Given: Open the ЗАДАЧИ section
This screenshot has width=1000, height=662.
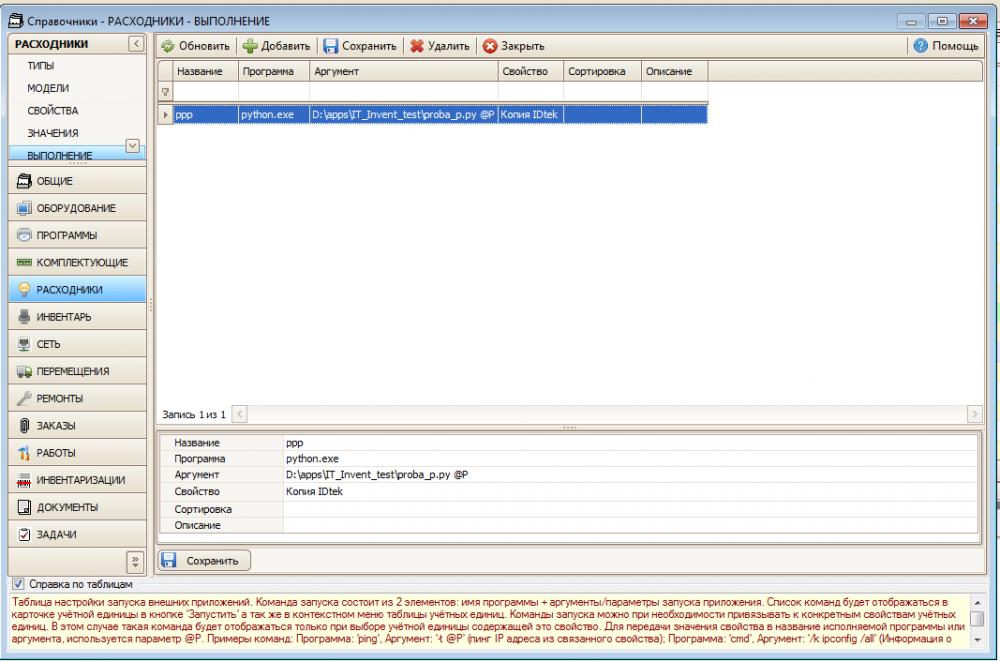Looking at the screenshot, I should [77, 534].
